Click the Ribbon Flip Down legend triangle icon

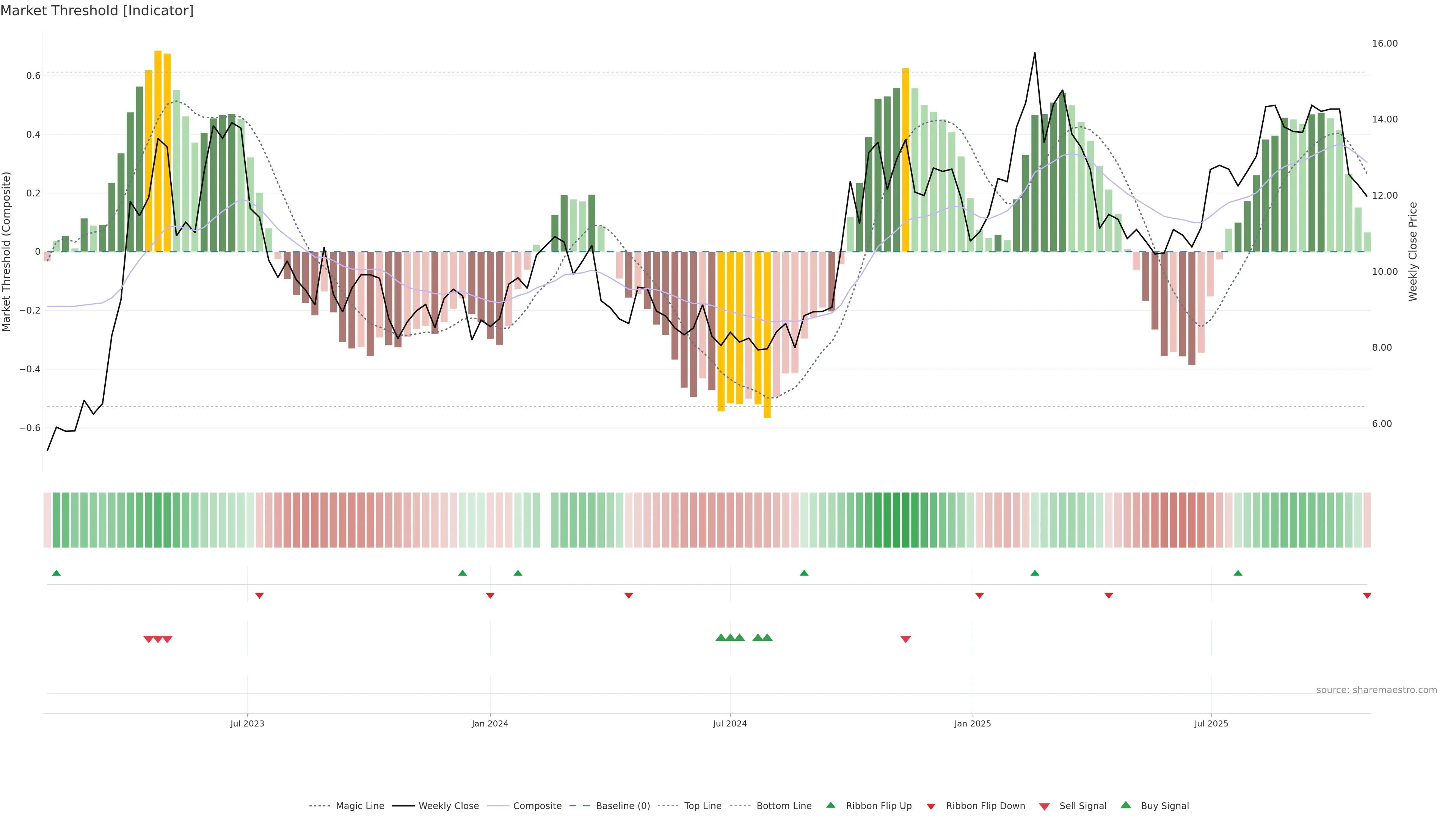point(931,806)
